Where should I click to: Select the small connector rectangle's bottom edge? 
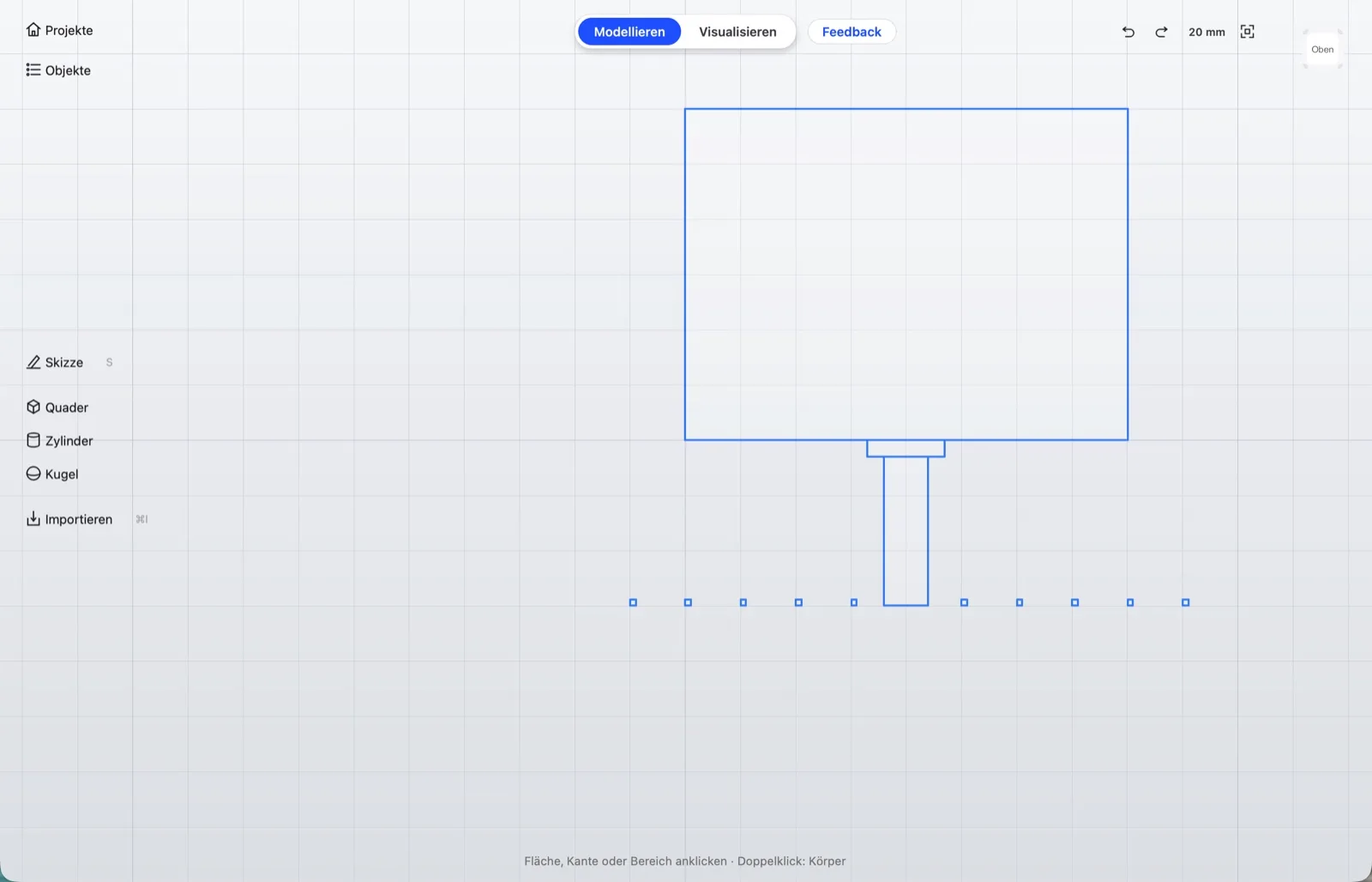point(906,456)
